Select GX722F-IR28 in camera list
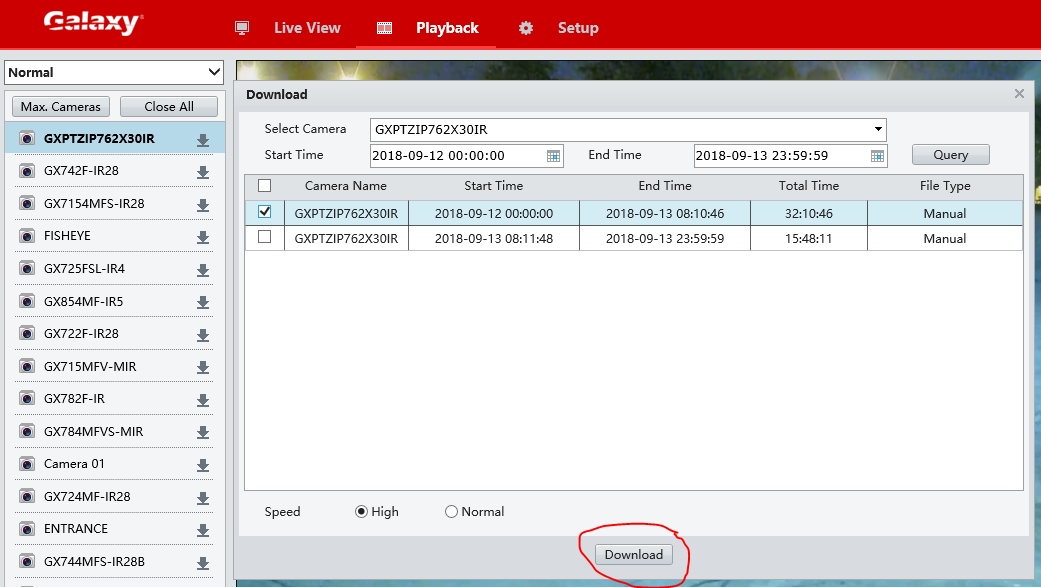This screenshot has height=588, width=1041. pyautogui.click(x=81, y=334)
